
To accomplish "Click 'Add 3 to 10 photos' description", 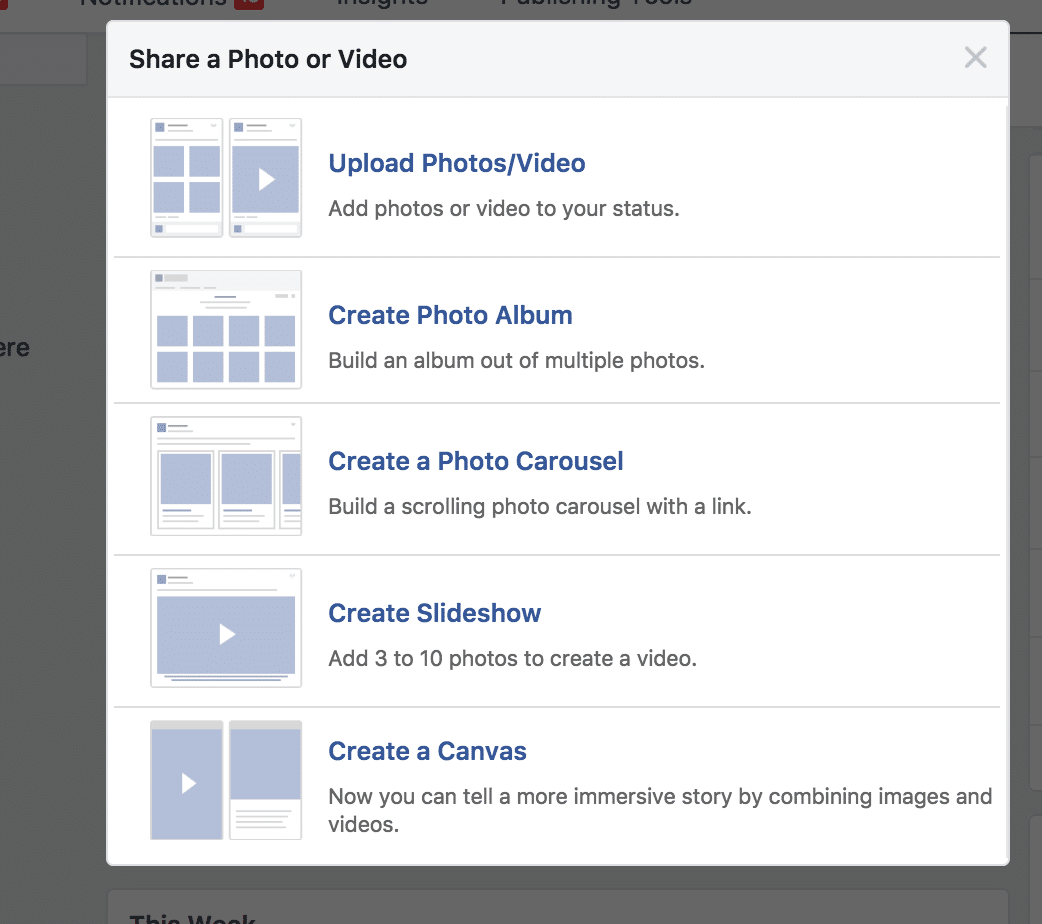I will 512,658.
